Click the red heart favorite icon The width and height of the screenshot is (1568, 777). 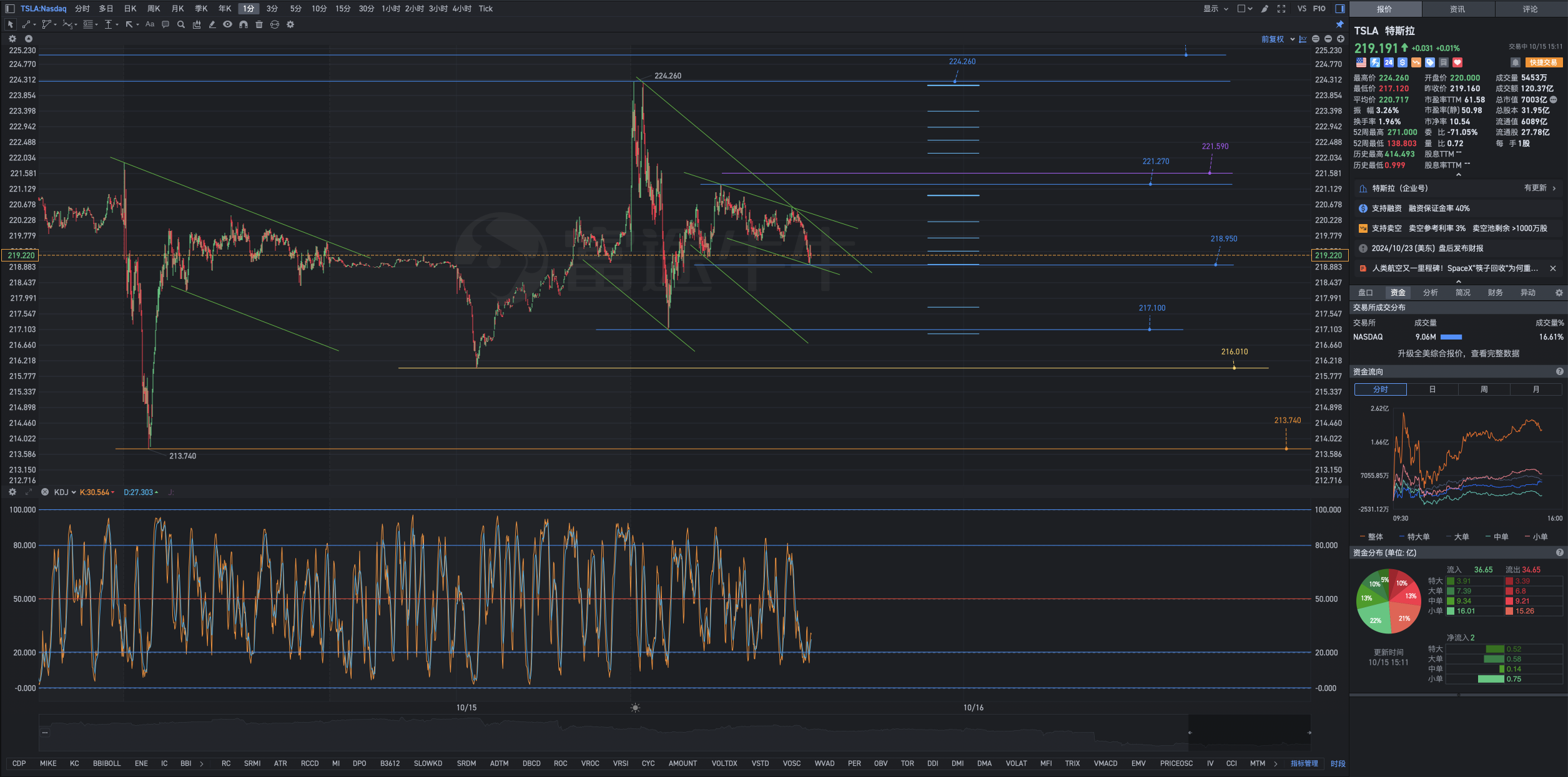[x=1457, y=62]
